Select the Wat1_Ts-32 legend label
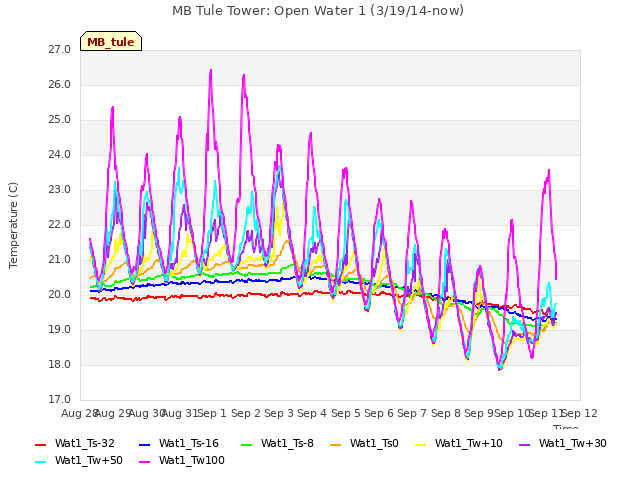The width and height of the screenshot is (640, 480). click(84, 443)
